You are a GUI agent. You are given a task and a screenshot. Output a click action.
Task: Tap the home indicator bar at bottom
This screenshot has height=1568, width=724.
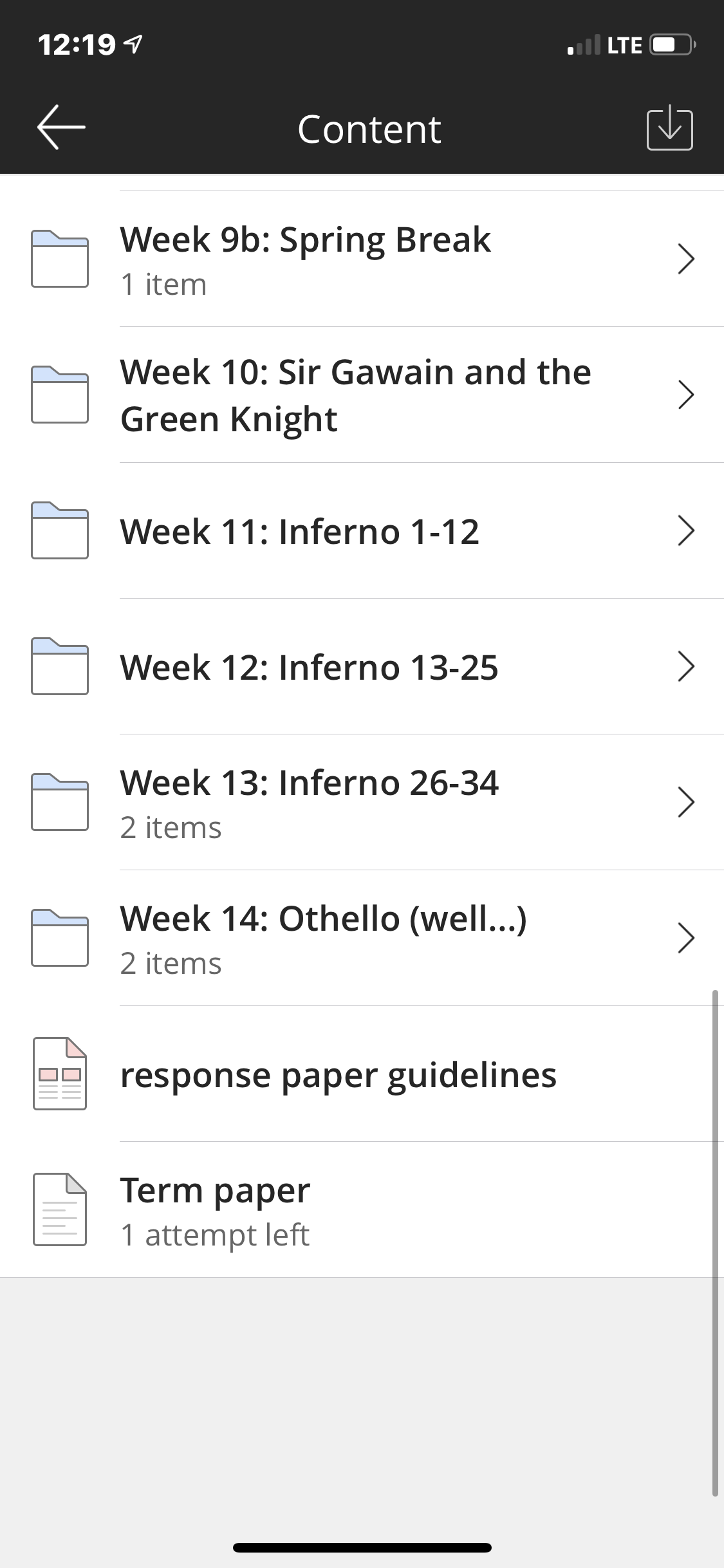point(362,1547)
